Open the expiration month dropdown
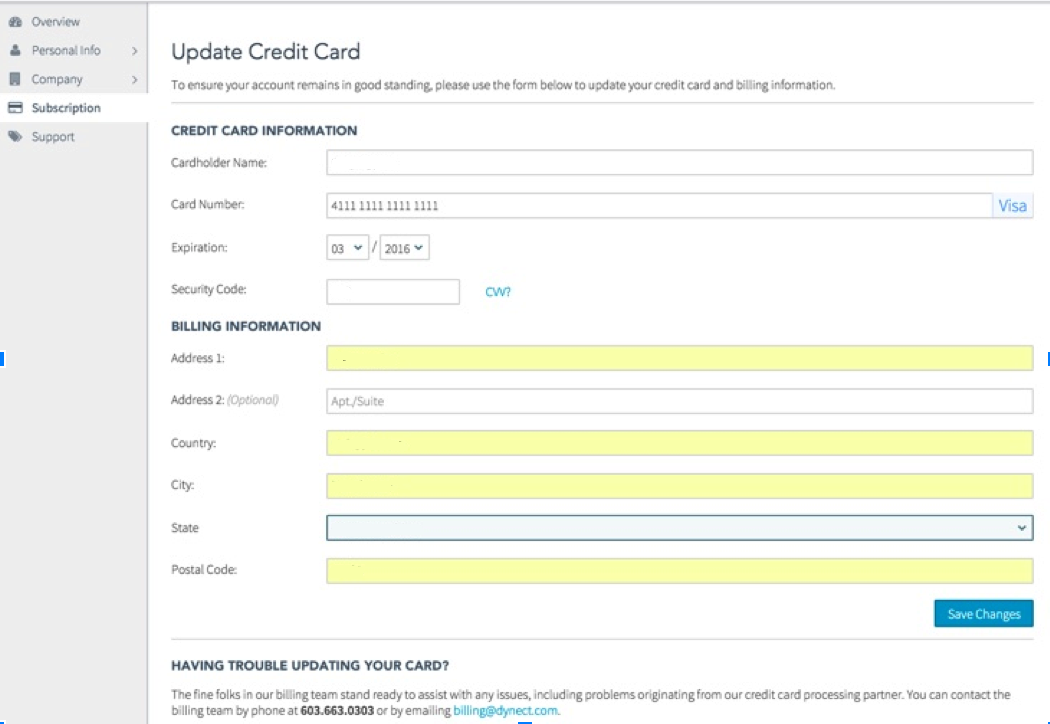This screenshot has height=724, width=1050. coord(349,249)
